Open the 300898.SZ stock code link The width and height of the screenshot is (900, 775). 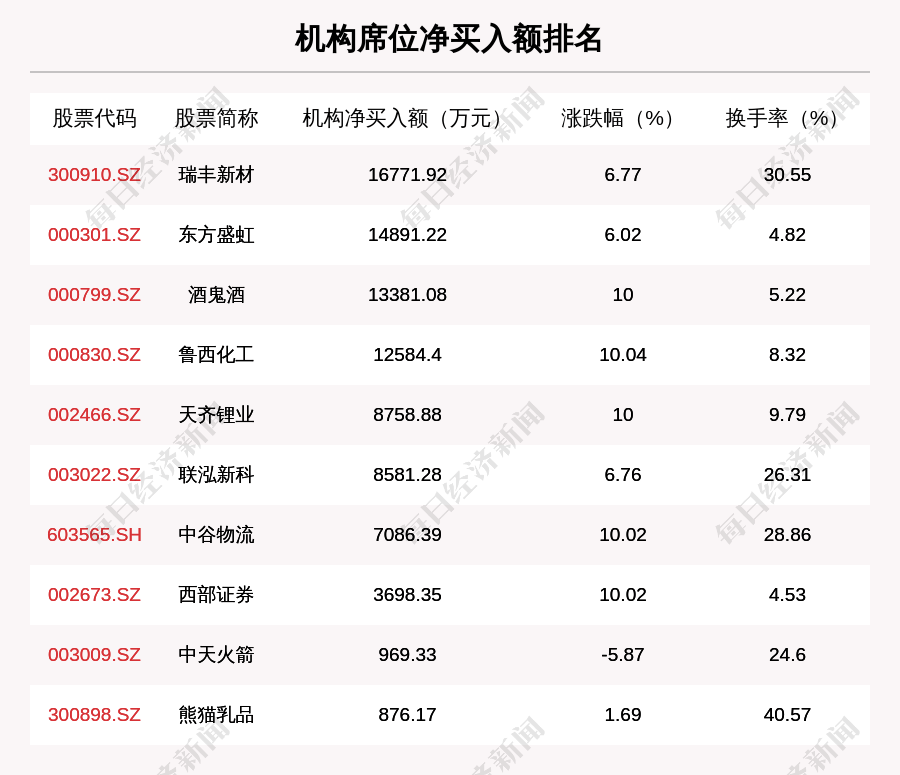(x=94, y=715)
